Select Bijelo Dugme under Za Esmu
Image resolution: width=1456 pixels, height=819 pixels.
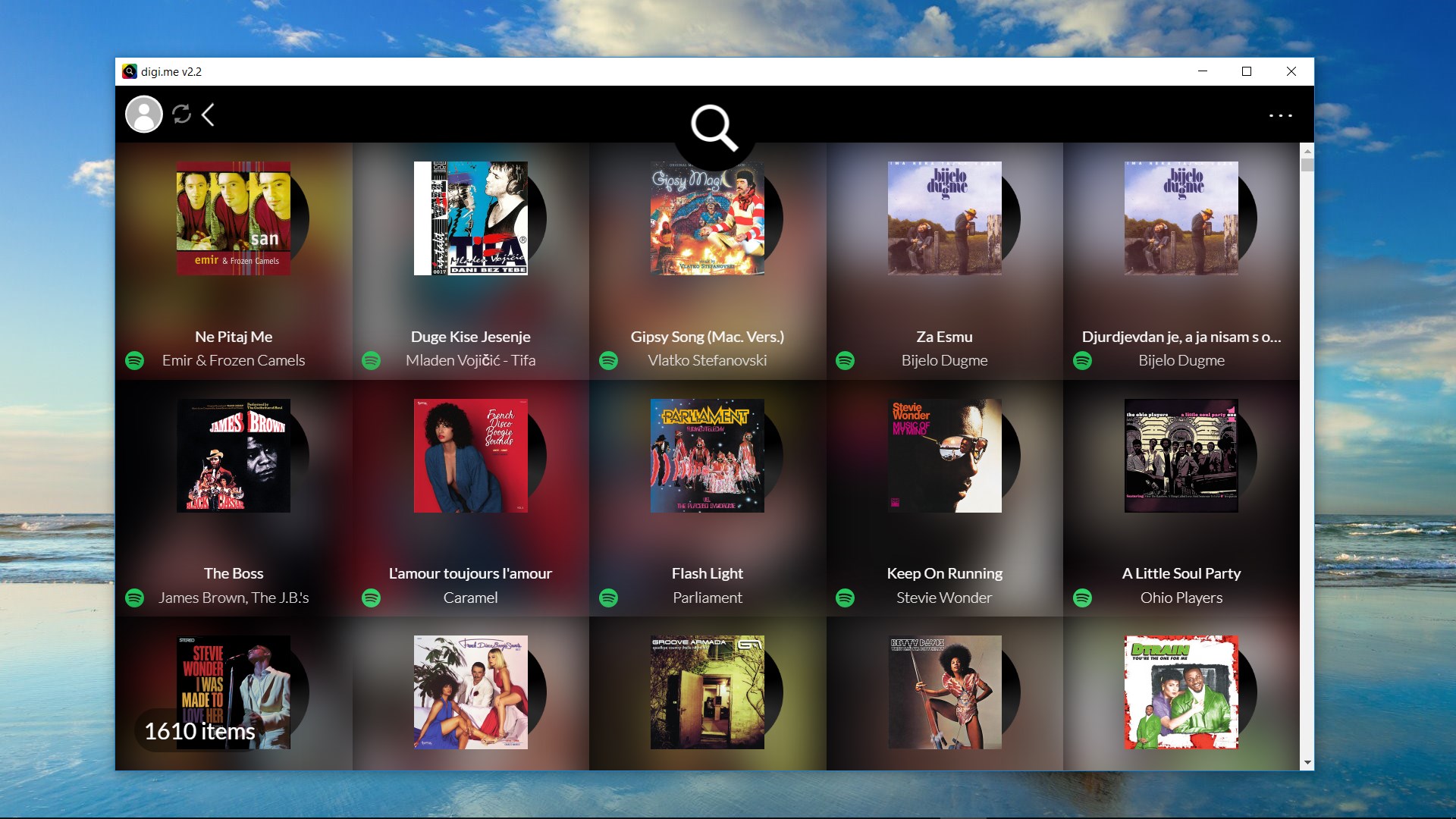pos(945,360)
